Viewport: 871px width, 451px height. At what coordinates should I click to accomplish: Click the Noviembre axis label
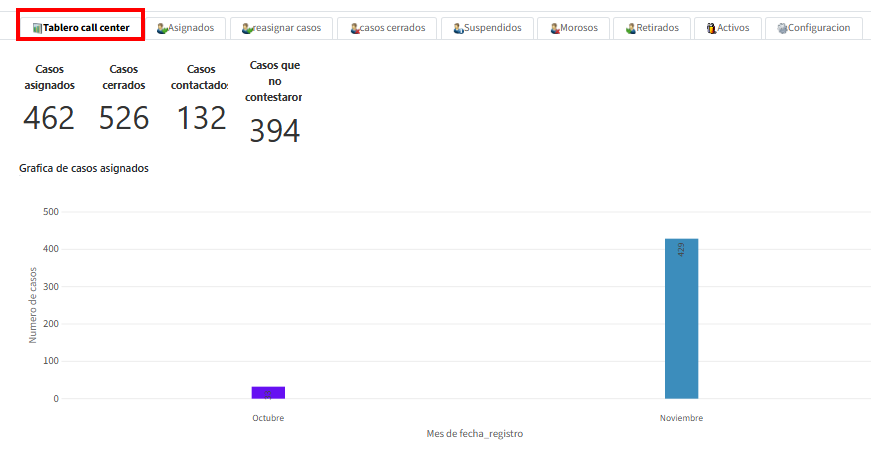tap(681, 418)
